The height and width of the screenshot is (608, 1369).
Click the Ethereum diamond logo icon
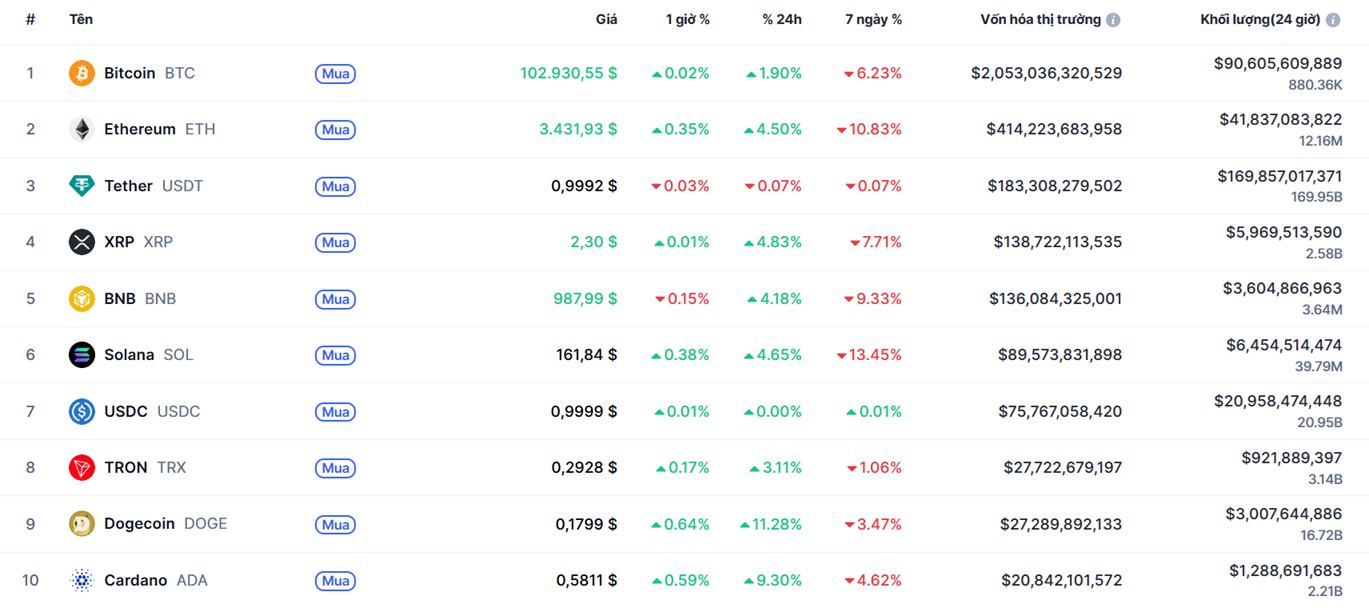(x=82, y=129)
